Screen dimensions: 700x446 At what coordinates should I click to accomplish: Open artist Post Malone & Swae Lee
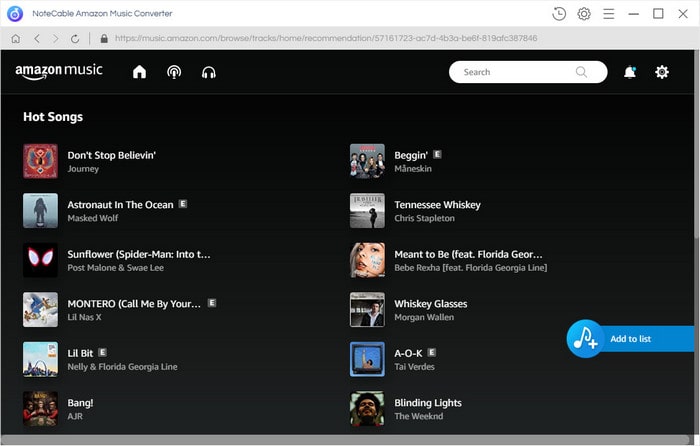(x=116, y=267)
